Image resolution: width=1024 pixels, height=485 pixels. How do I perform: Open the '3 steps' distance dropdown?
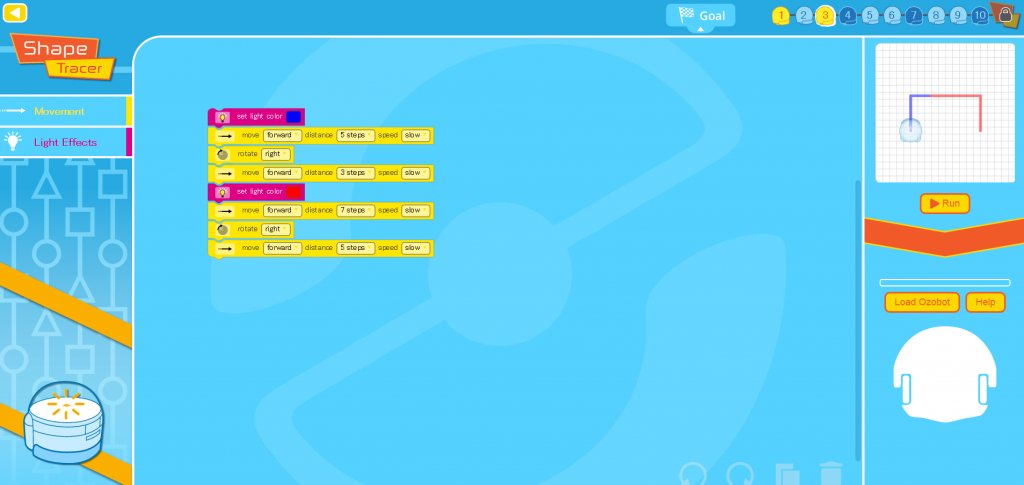click(x=356, y=173)
